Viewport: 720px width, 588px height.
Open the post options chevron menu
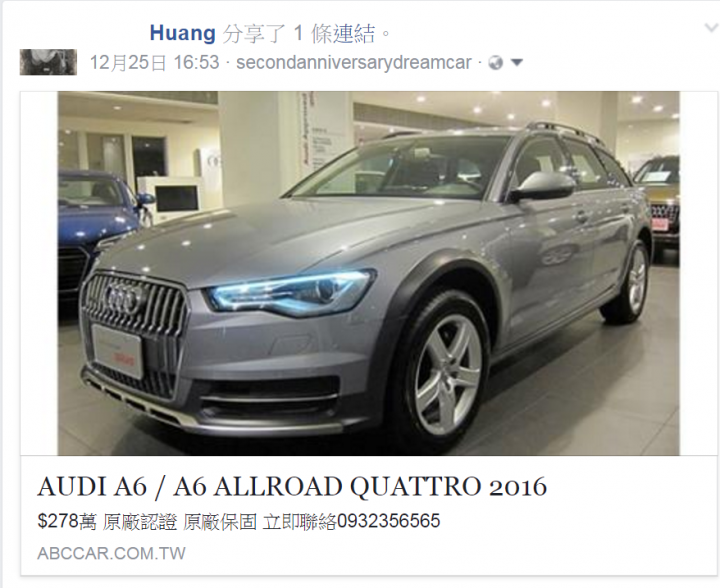pyautogui.click(x=712, y=28)
